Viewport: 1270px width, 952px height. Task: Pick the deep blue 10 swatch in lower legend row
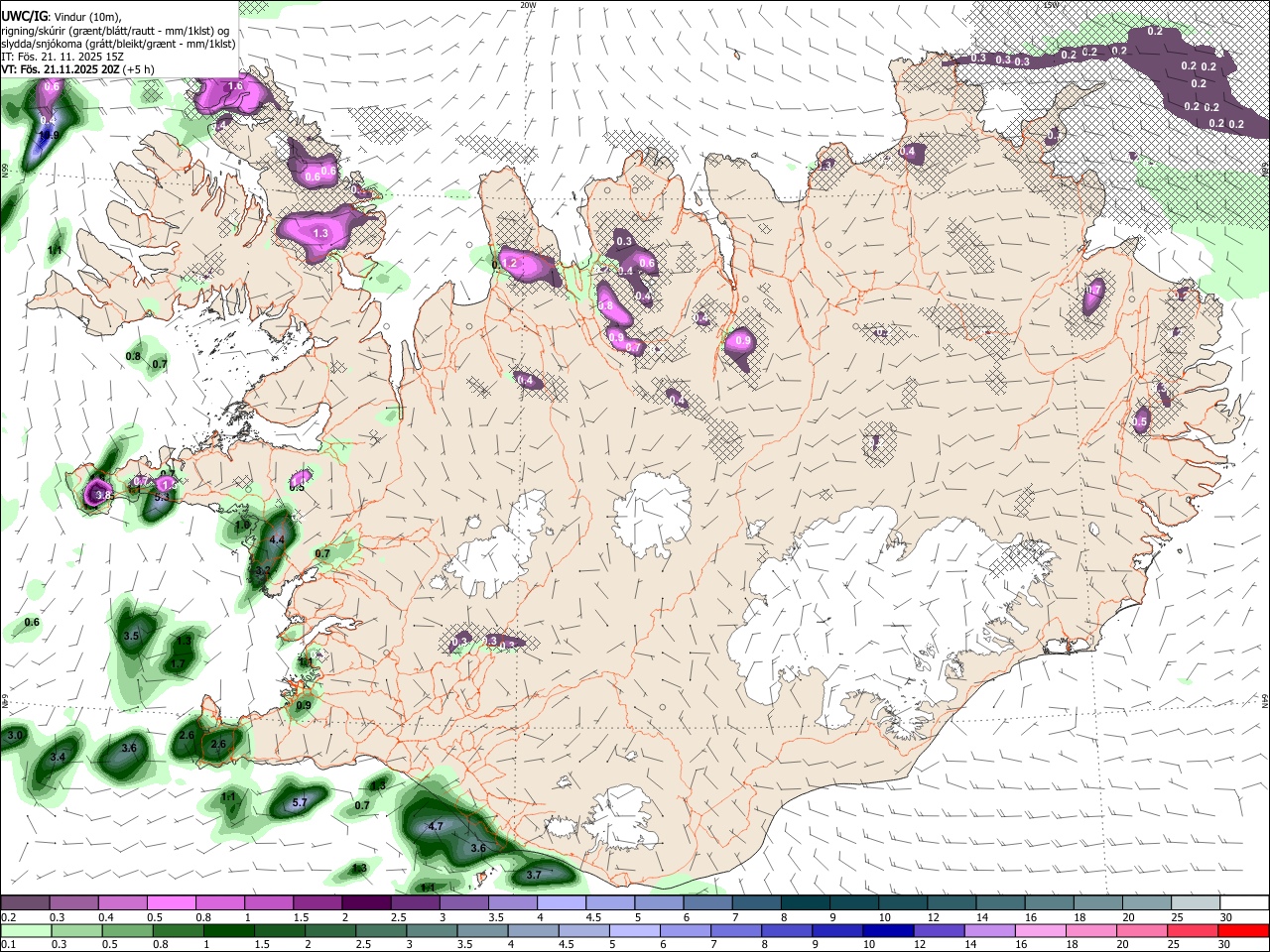[x=889, y=930]
